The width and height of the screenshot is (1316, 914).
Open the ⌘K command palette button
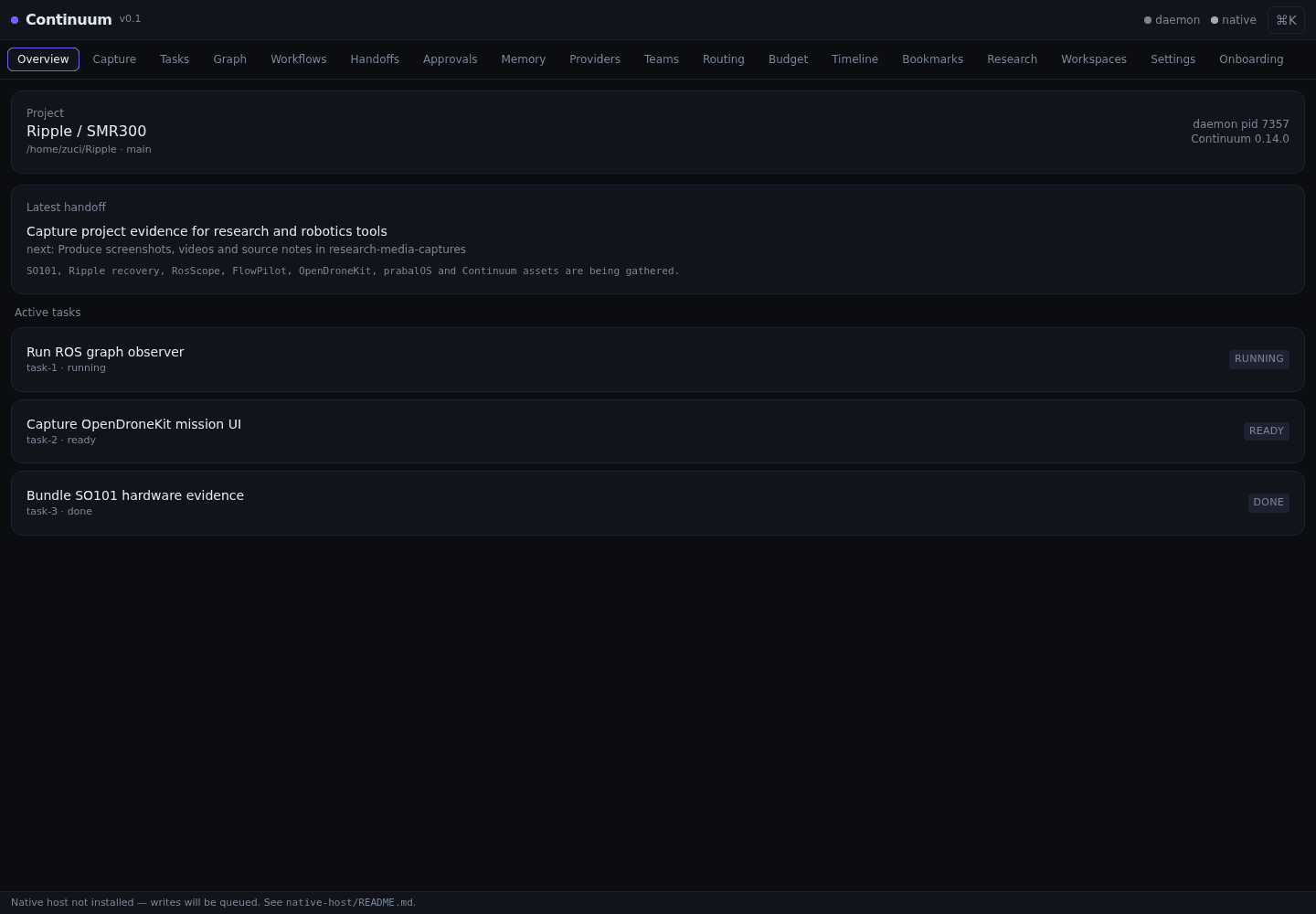pos(1286,20)
